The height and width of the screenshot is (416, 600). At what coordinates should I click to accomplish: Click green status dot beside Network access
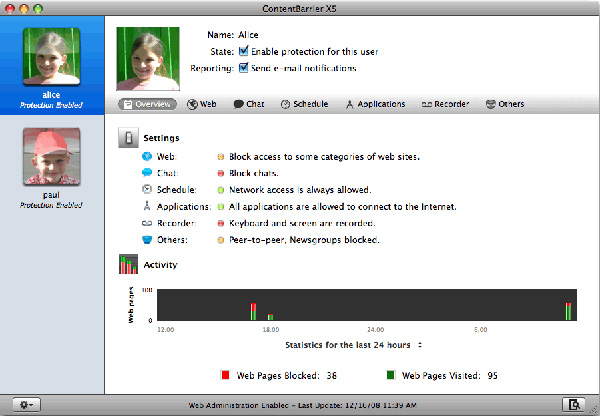pos(220,190)
